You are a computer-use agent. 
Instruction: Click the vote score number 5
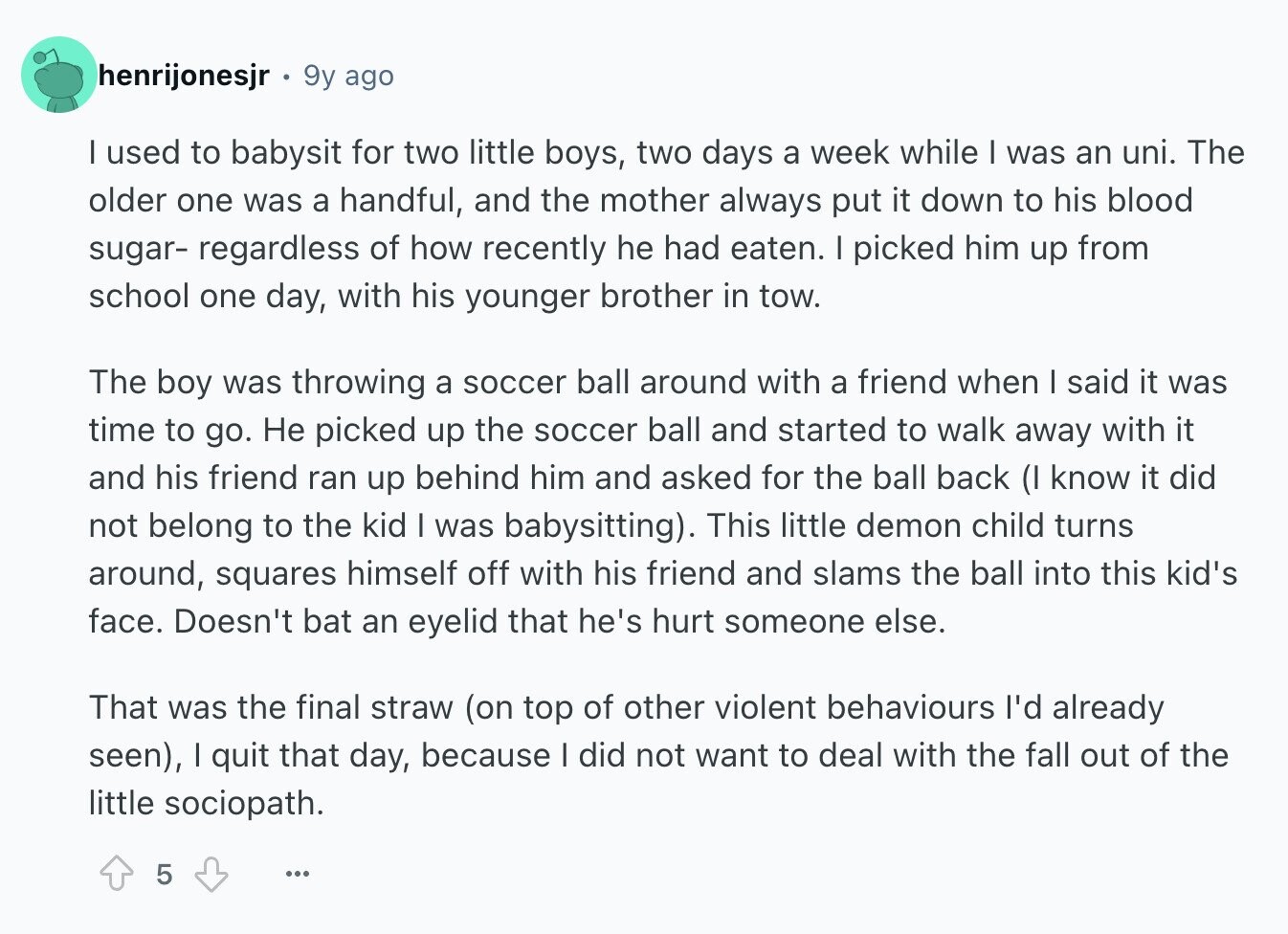(165, 874)
